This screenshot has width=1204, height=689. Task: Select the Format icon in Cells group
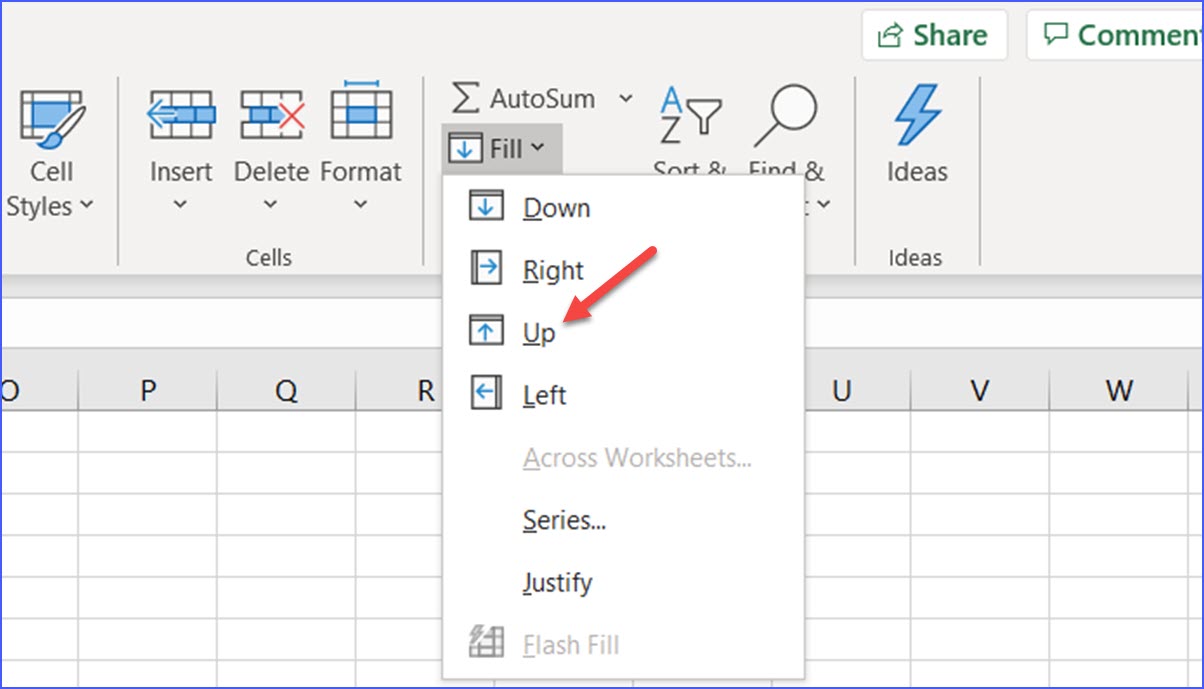pyautogui.click(x=360, y=113)
